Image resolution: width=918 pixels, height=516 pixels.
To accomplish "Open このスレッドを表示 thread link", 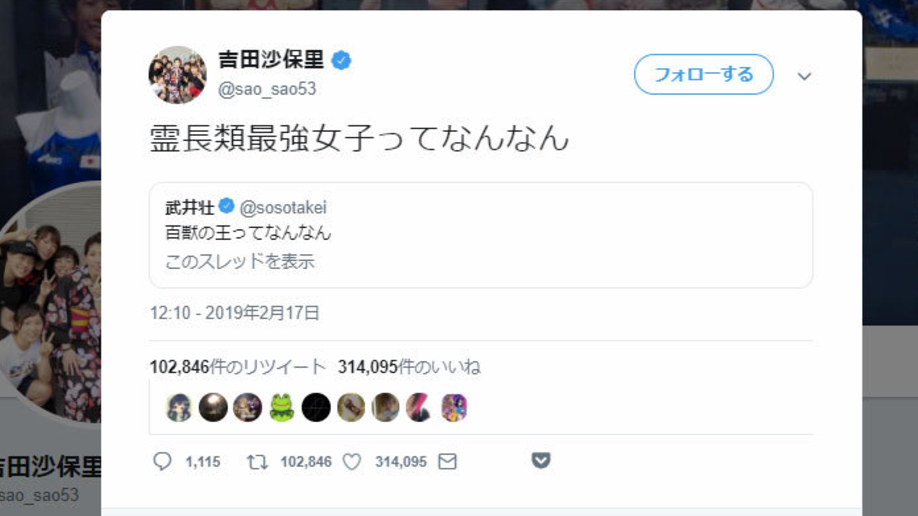I will click(x=240, y=262).
